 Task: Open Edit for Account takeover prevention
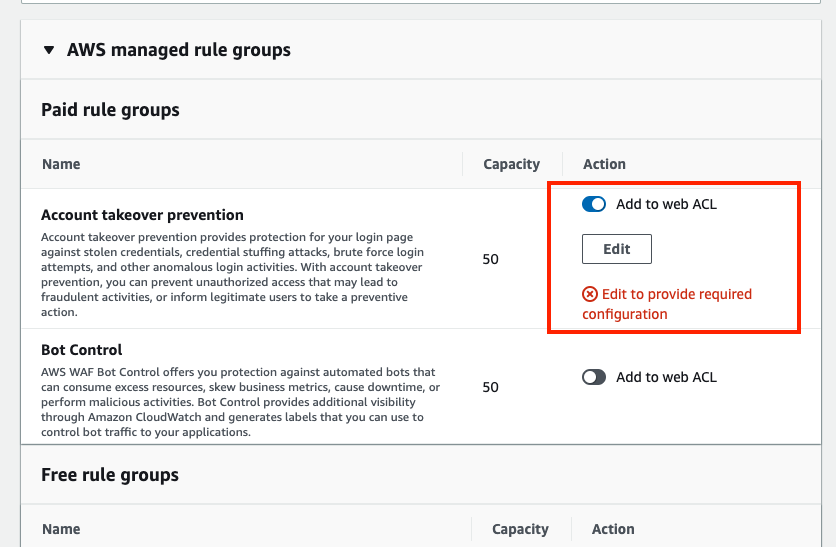616,249
